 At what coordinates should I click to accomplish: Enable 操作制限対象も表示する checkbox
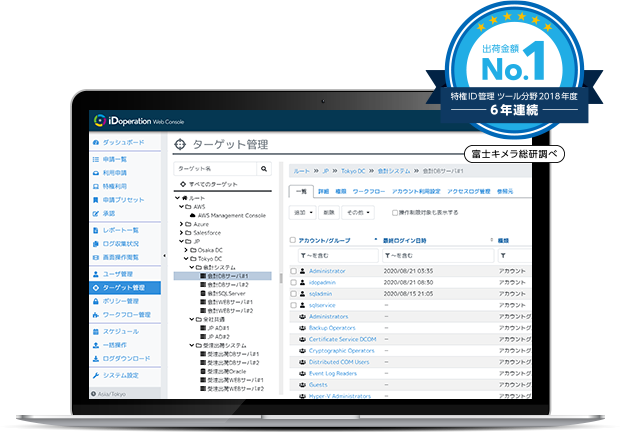tap(395, 213)
